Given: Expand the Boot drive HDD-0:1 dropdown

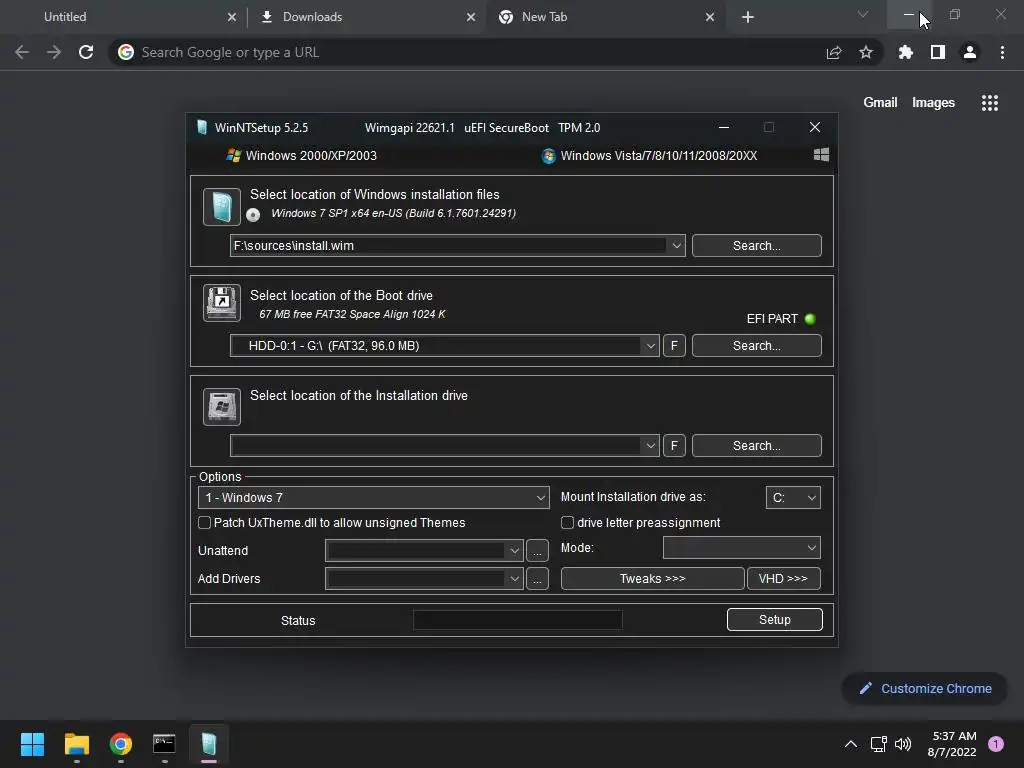Looking at the screenshot, I should (x=650, y=345).
